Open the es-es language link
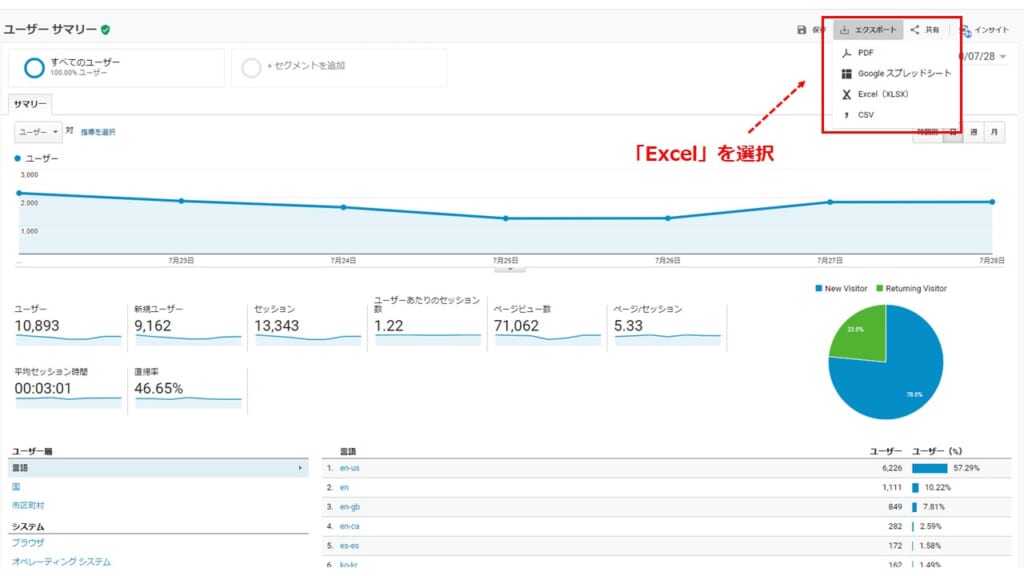The width and height of the screenshot is (1024, 576). [349, 546]
